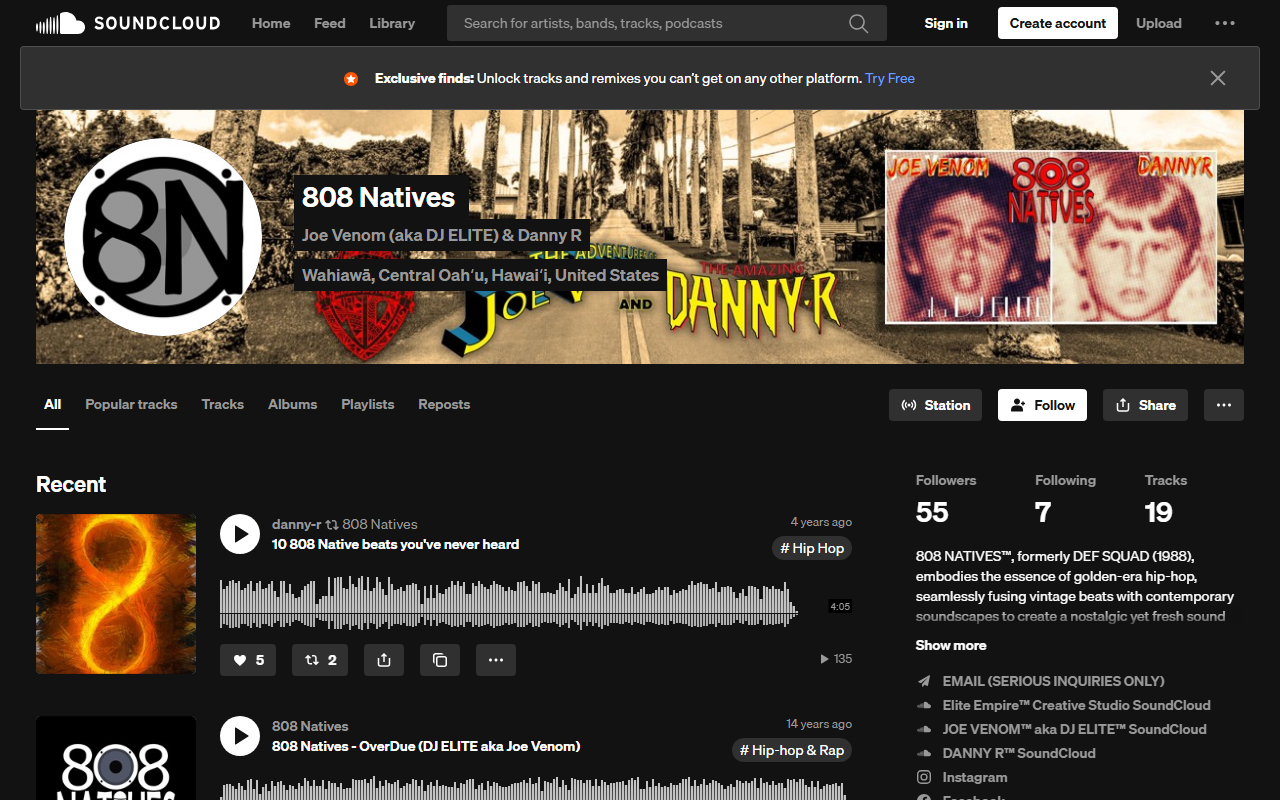
Task: Click the play count 135
Action: point(836,659)
